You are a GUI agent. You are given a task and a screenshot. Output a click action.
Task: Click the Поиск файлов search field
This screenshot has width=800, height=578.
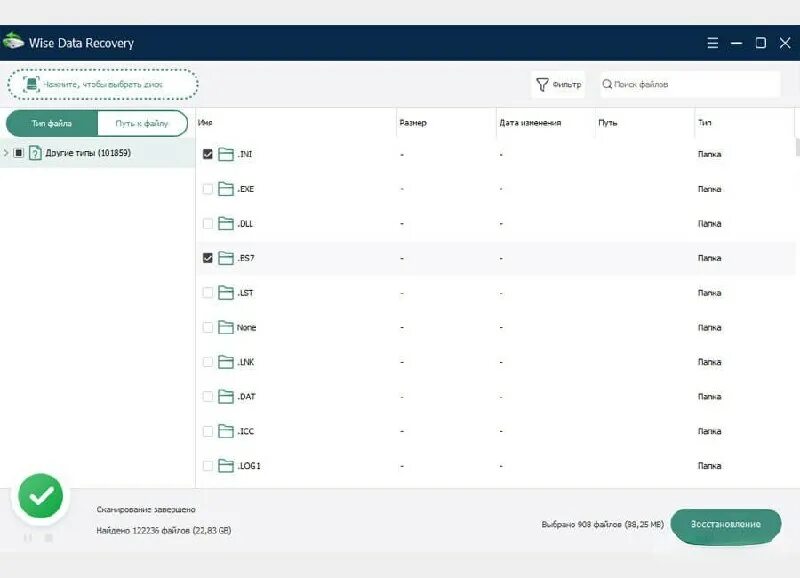point(690,84)
